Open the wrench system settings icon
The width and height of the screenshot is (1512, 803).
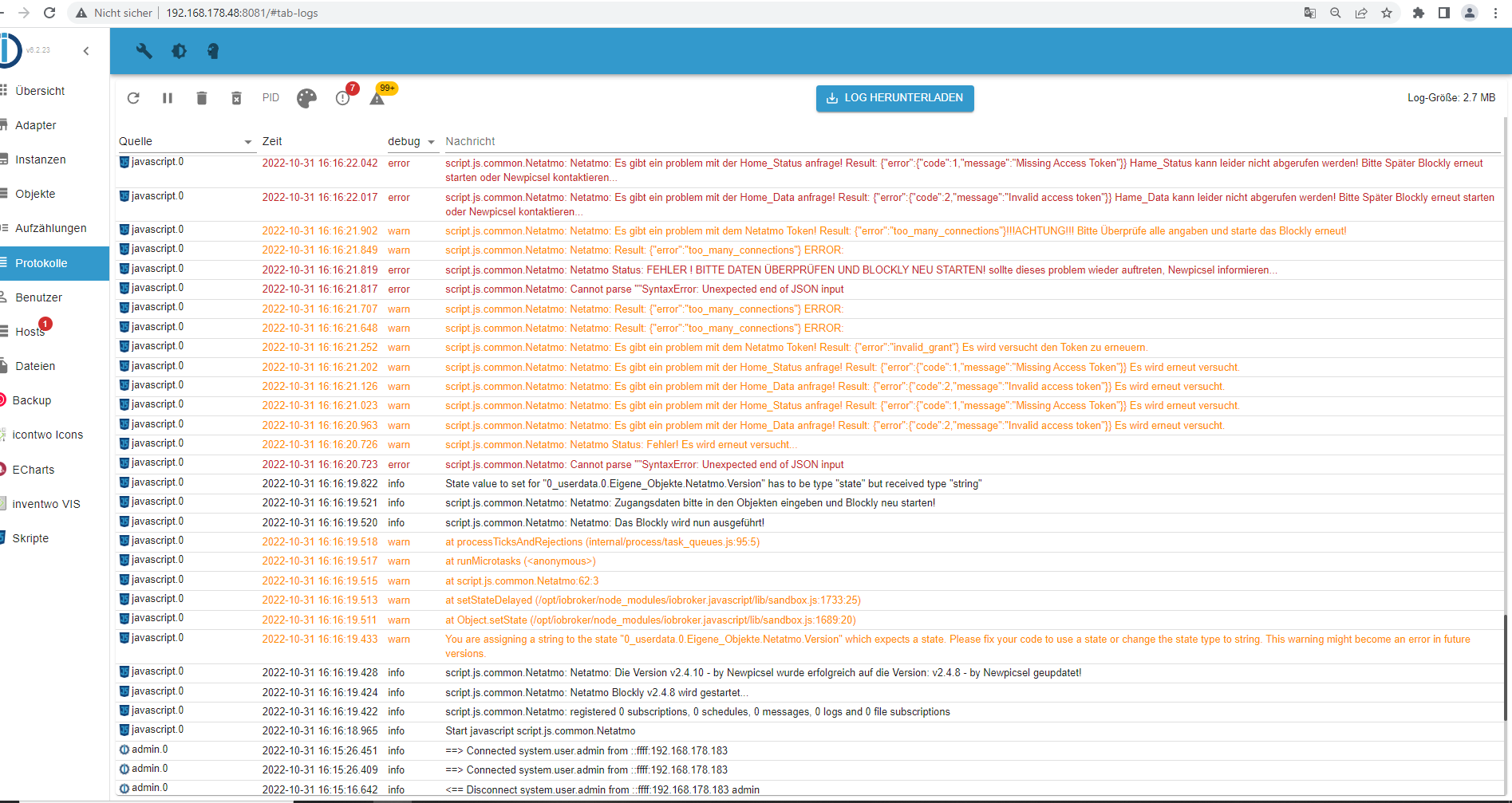coord(144,51)
